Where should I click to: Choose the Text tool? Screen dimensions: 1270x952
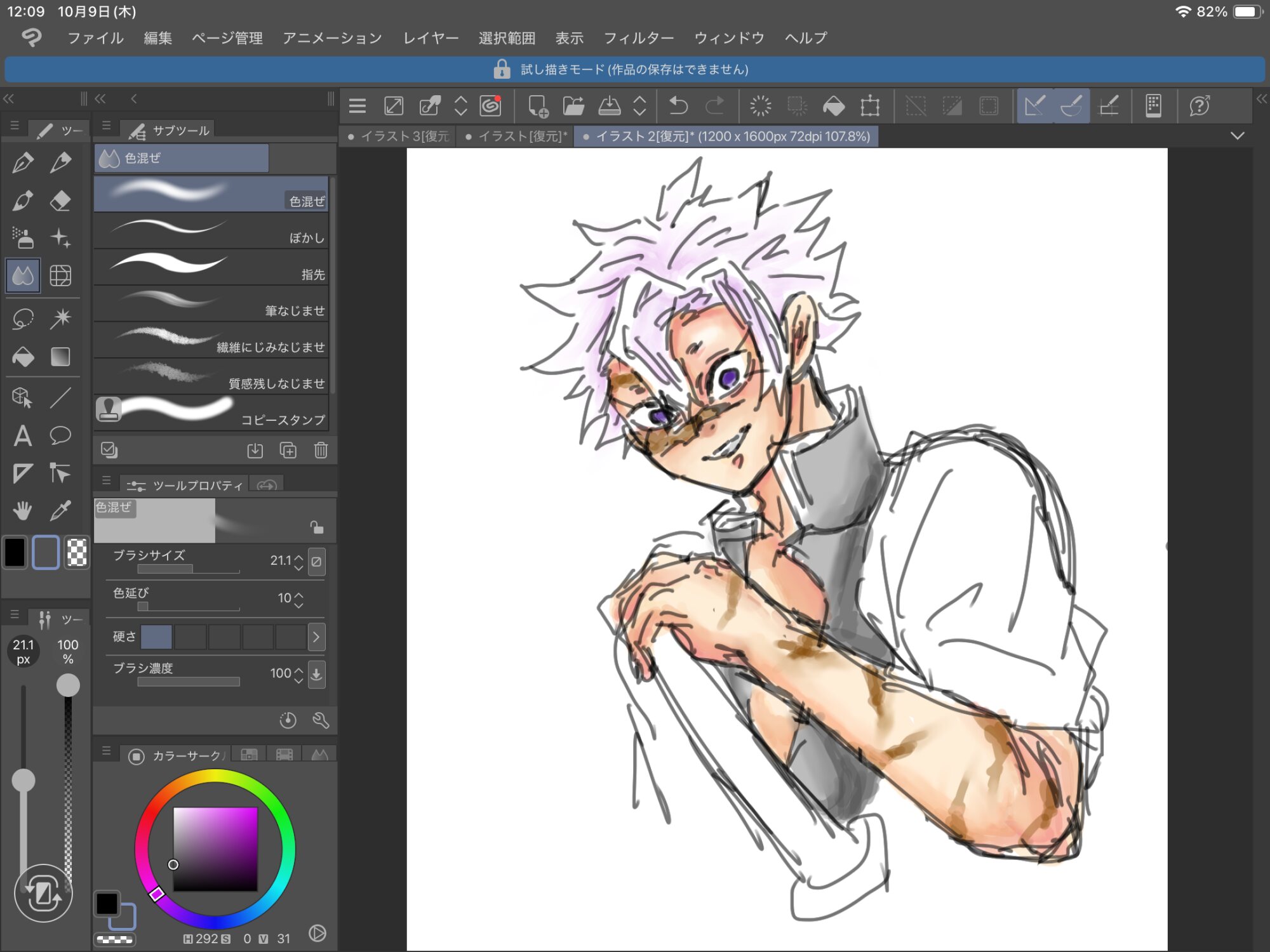click(23, 436)
